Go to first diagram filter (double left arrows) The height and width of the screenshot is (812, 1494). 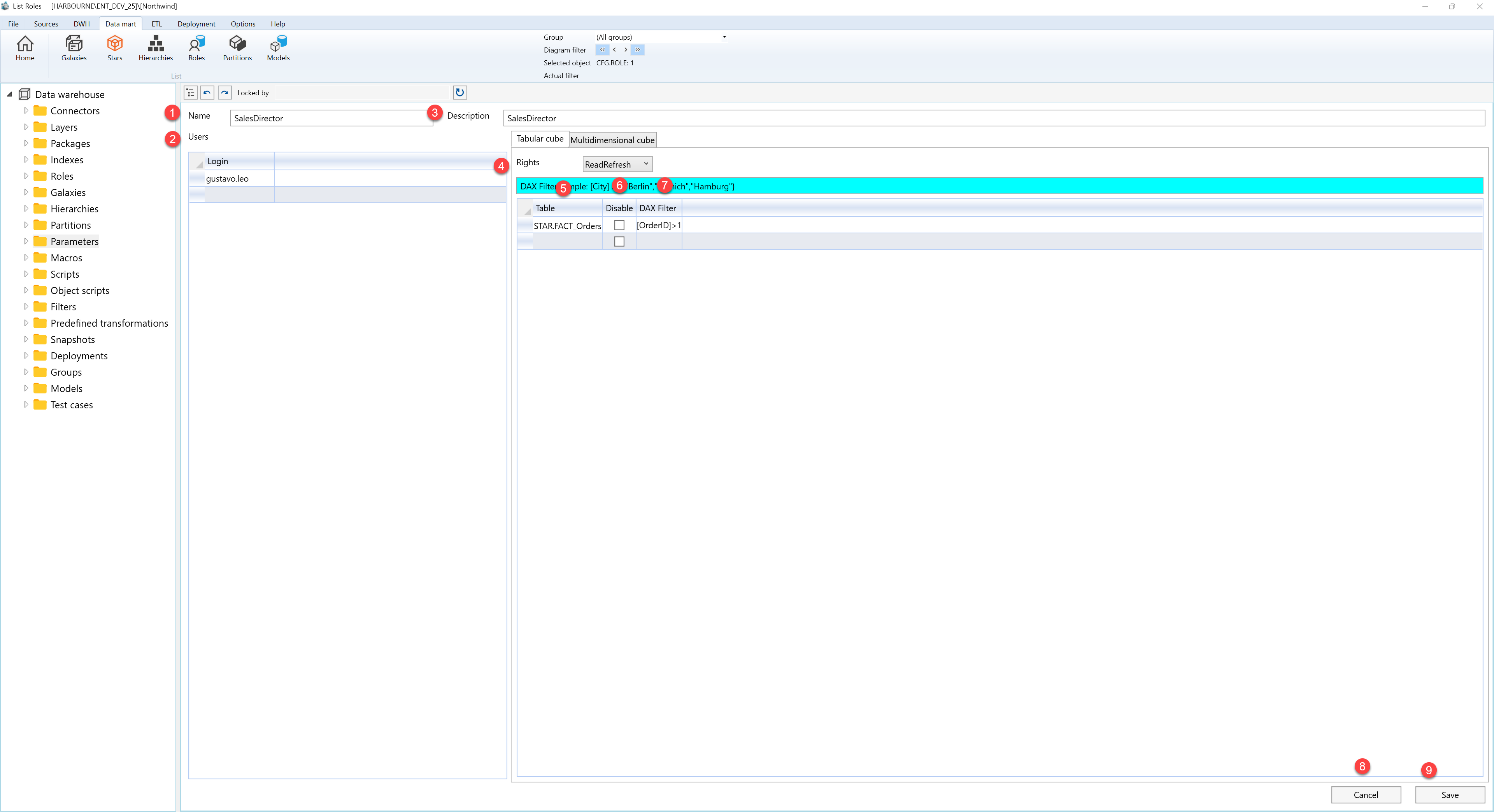point(602,50)
